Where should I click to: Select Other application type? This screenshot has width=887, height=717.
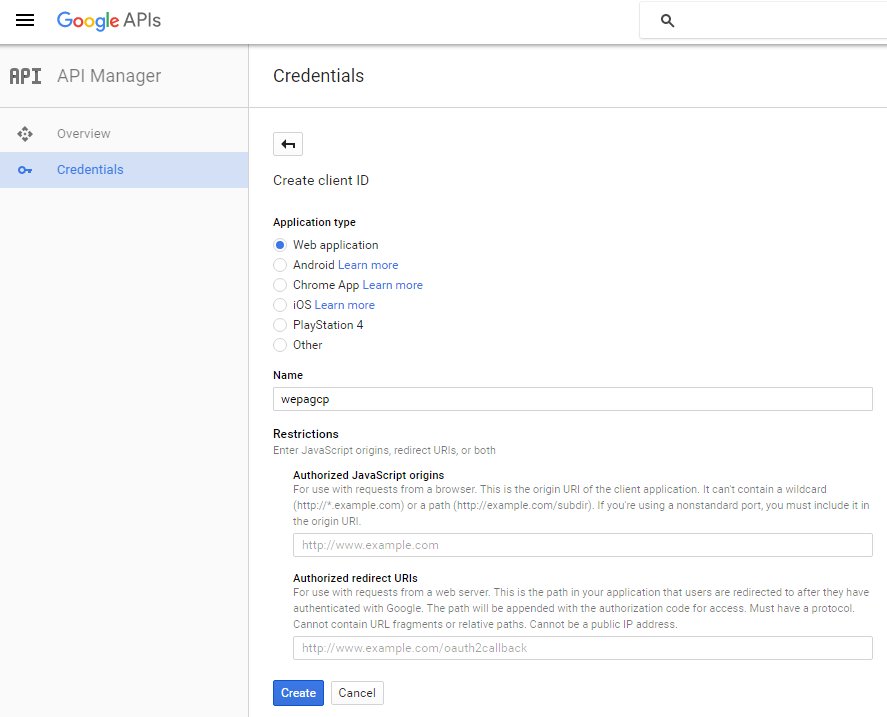(279, 345)
